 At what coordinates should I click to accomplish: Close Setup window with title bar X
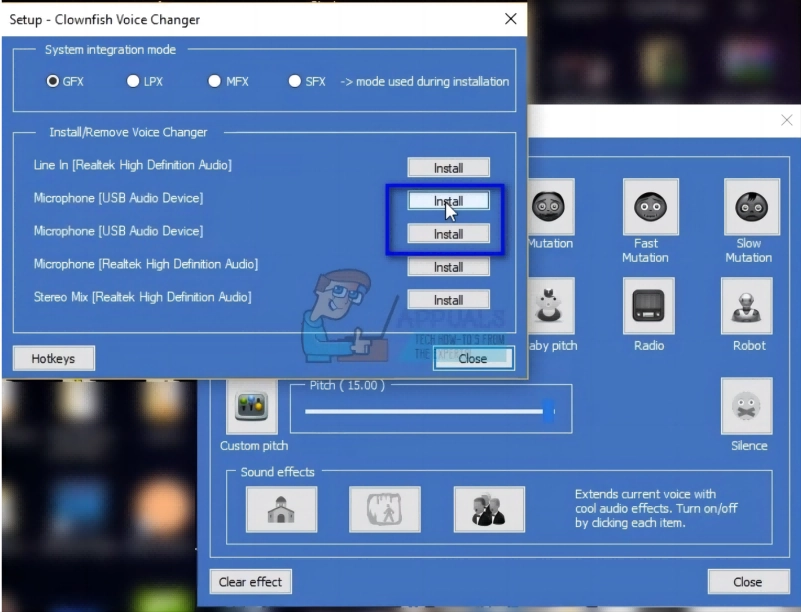coord(510,19)
